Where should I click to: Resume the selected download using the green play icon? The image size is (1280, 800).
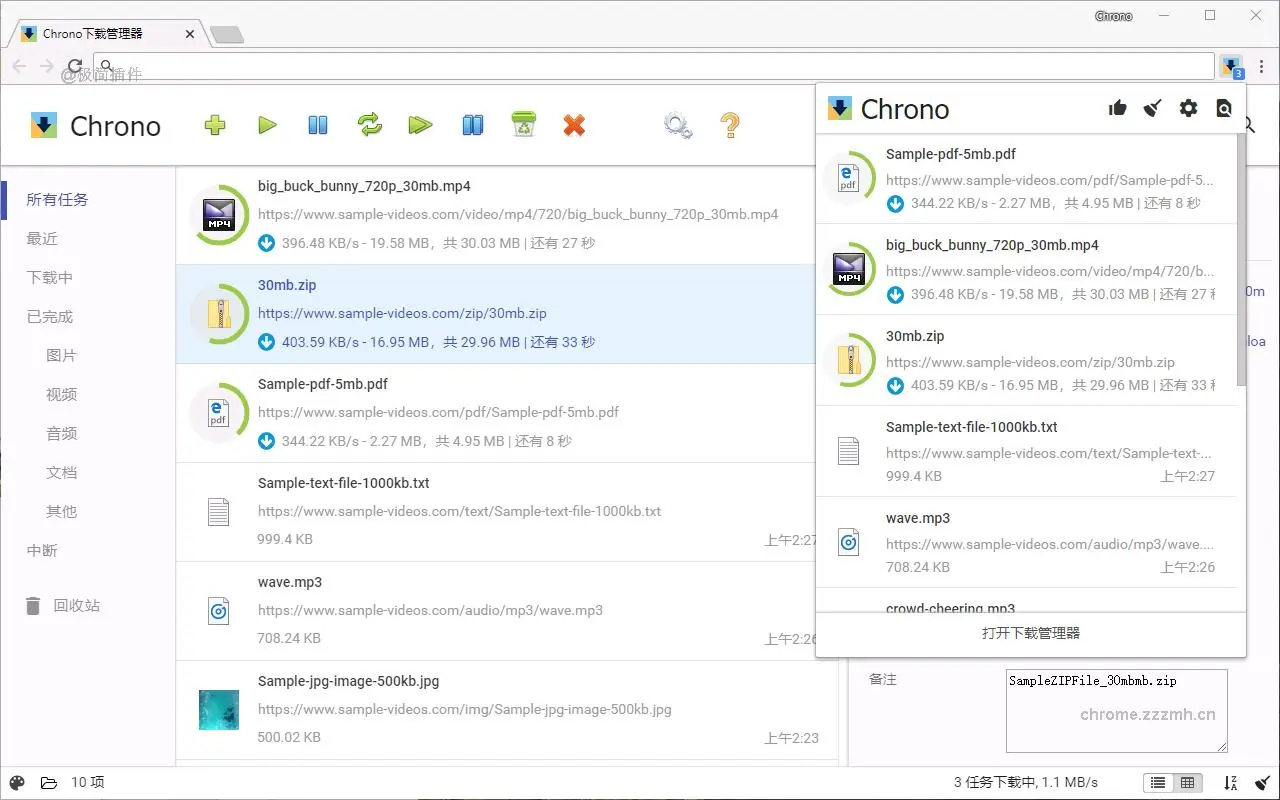pos(266,125)
